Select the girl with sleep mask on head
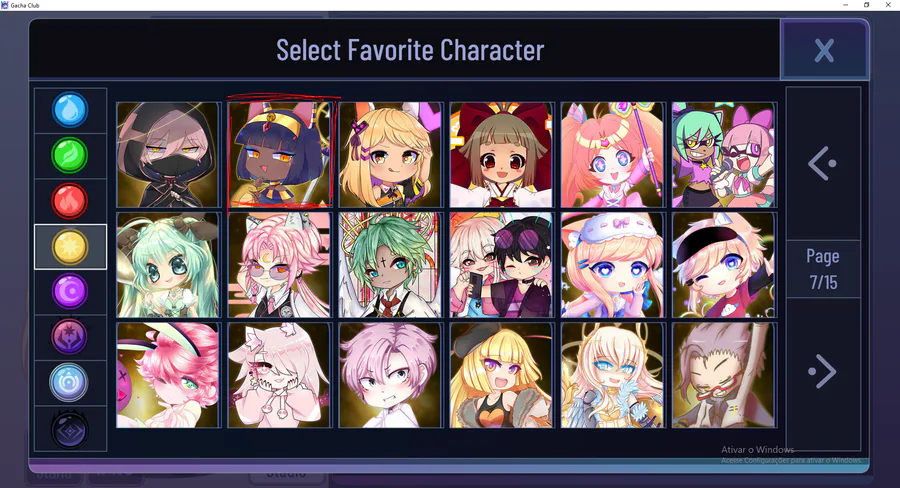Screen dimensions: 900x488 613,265
